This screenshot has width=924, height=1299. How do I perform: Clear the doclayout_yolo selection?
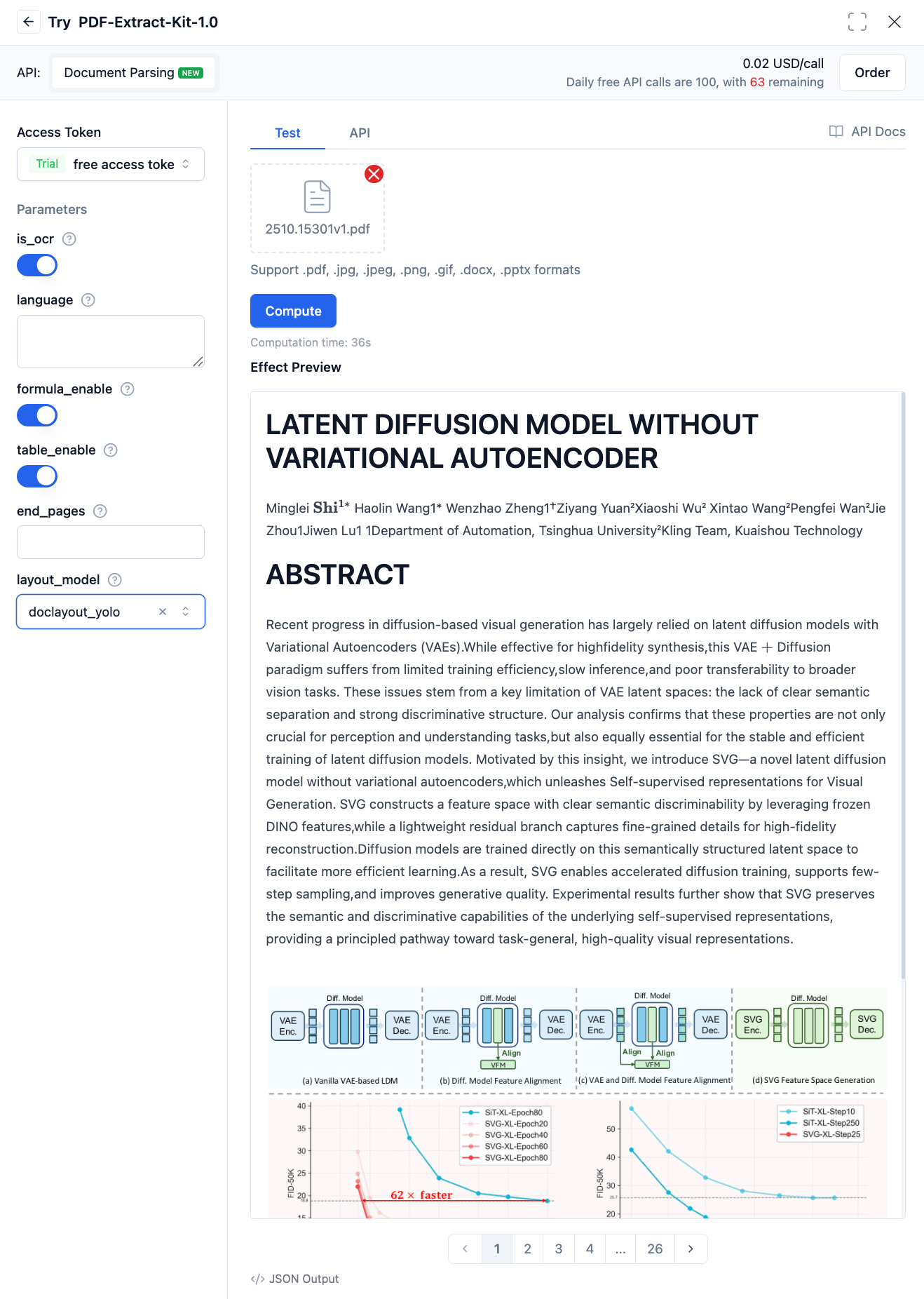point(163,612)
